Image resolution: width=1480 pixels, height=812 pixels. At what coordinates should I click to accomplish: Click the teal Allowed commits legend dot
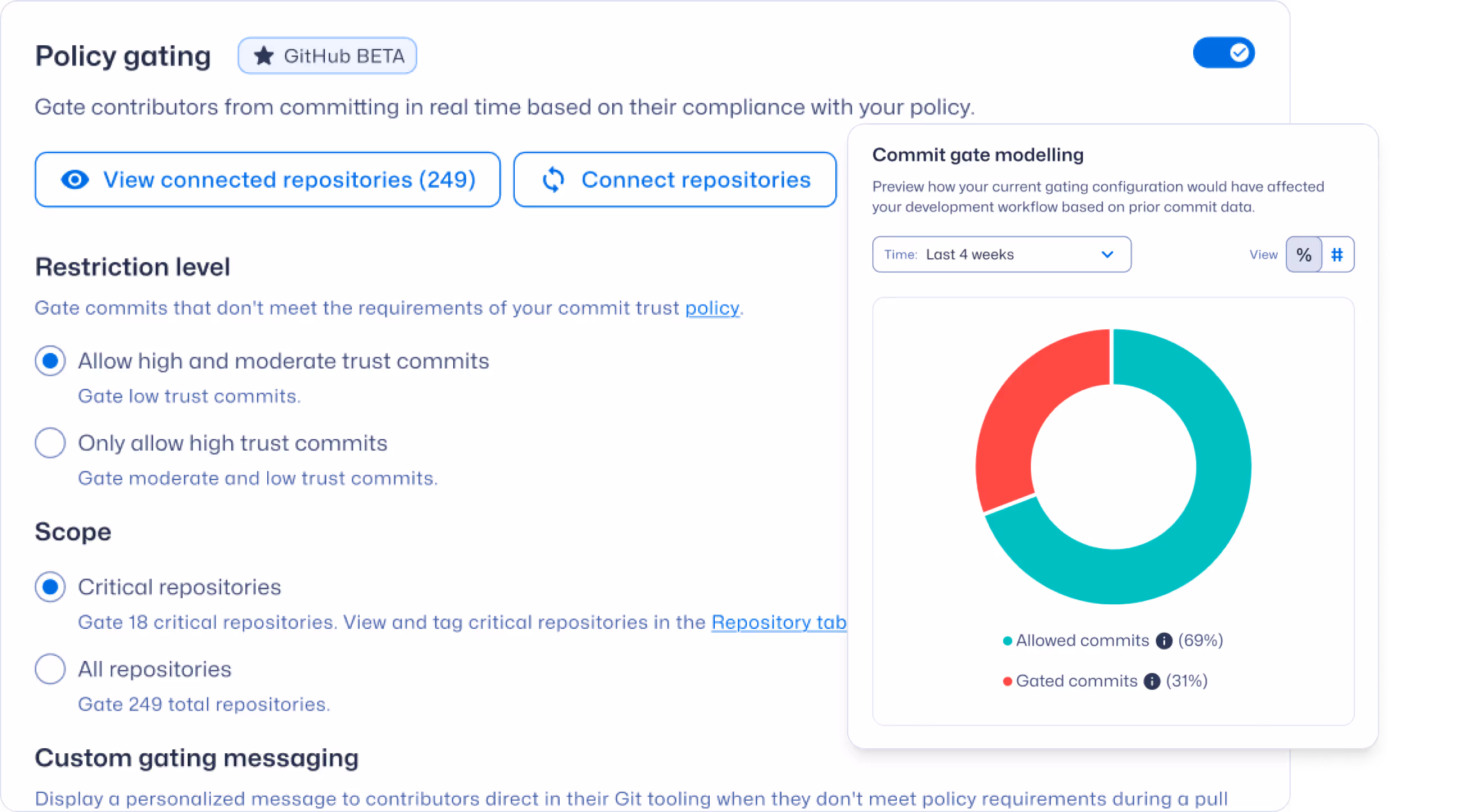pyautogui.click(x=1007, y=641)
